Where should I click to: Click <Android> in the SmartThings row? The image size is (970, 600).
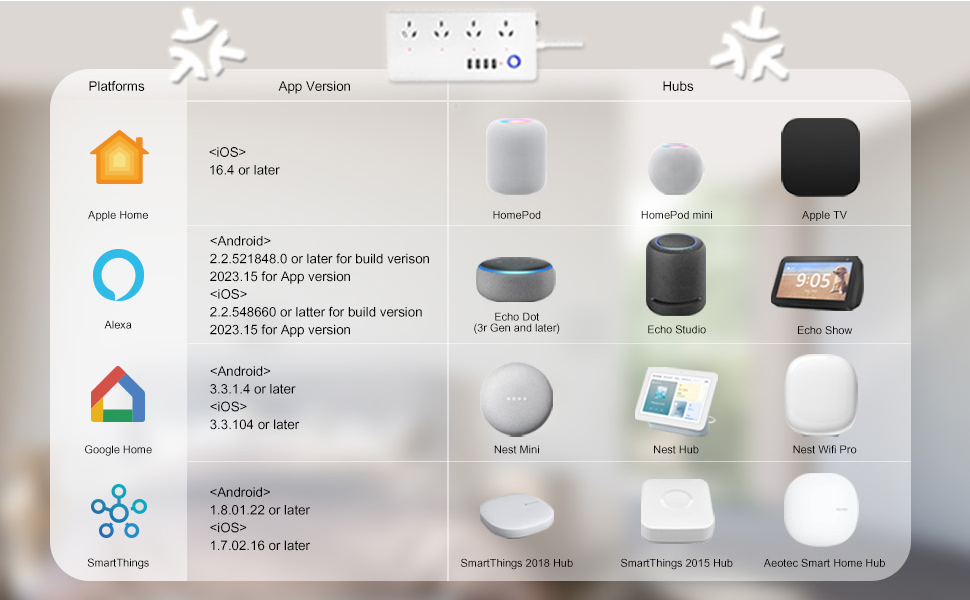pyautogui.click(x=240, y=492)
